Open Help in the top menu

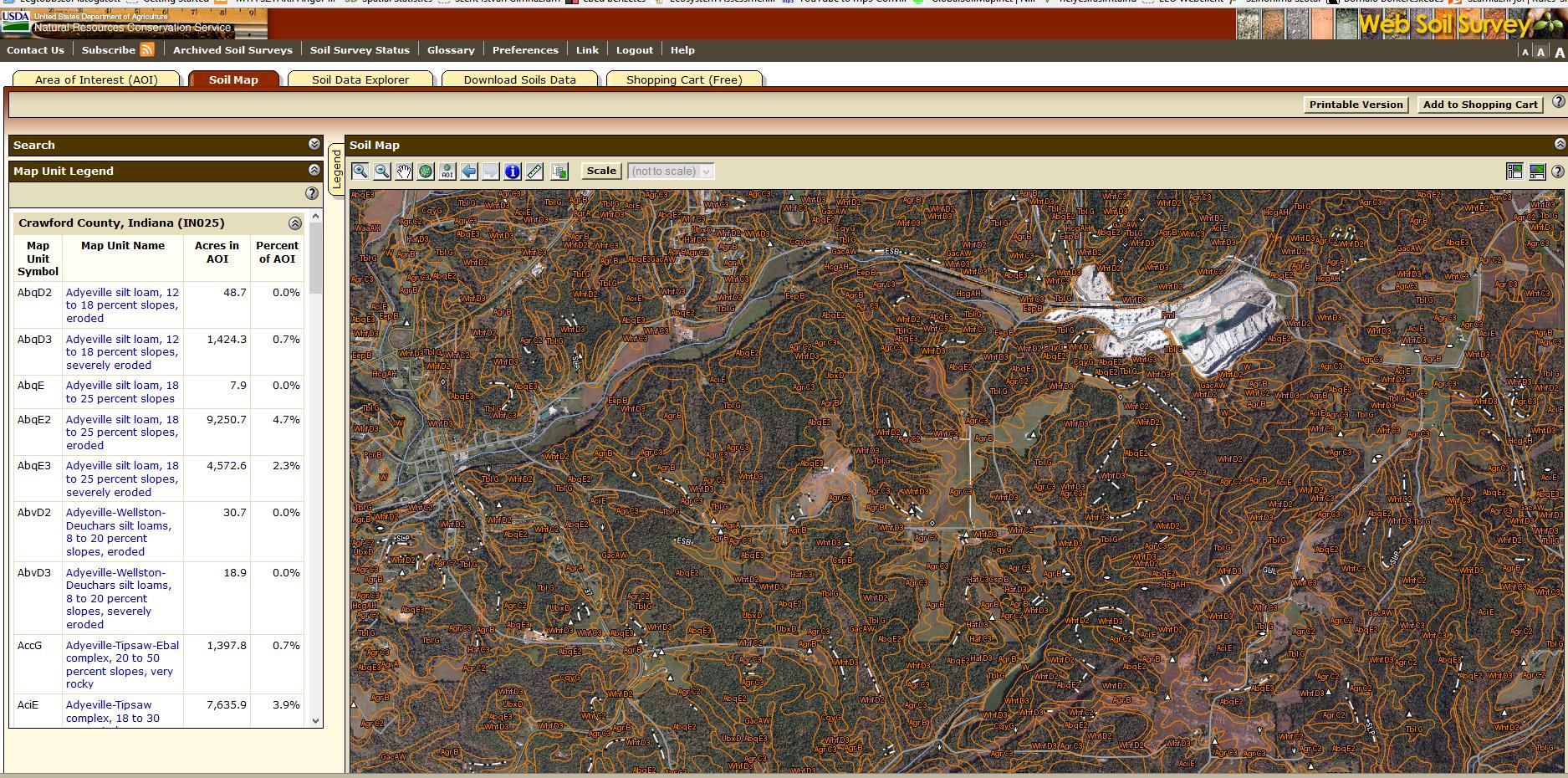pos(682,50)
